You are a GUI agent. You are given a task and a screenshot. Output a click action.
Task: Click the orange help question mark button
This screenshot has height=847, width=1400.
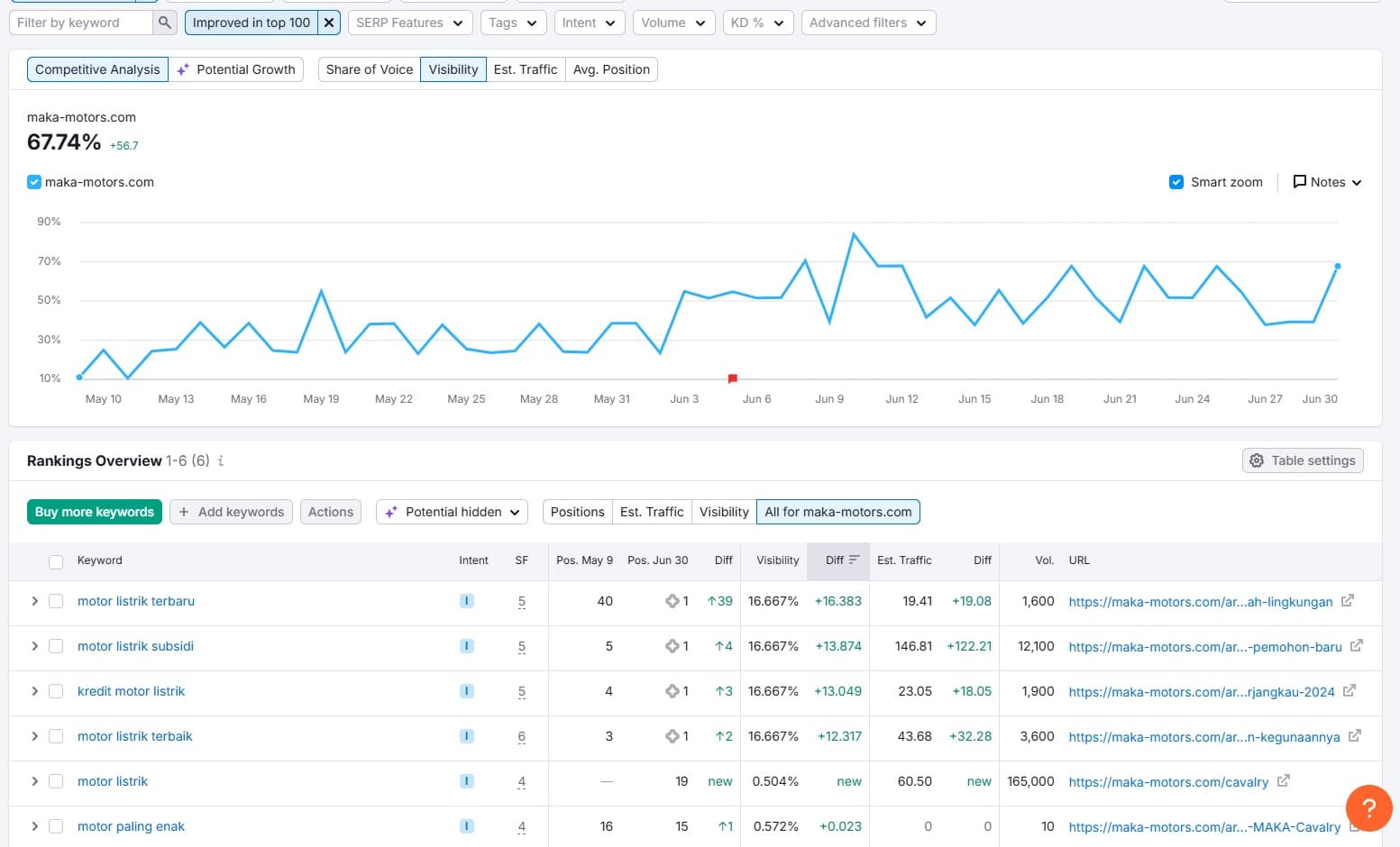point(1368,807)
